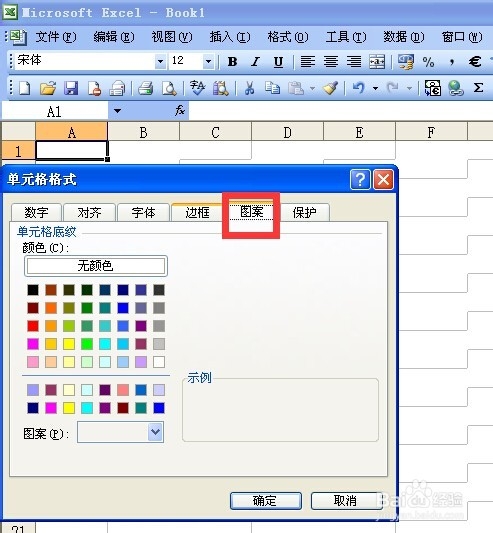The height and width of the screenshot is (533, 493).
Task: Switch to 数字 tab
Action: 36,213
